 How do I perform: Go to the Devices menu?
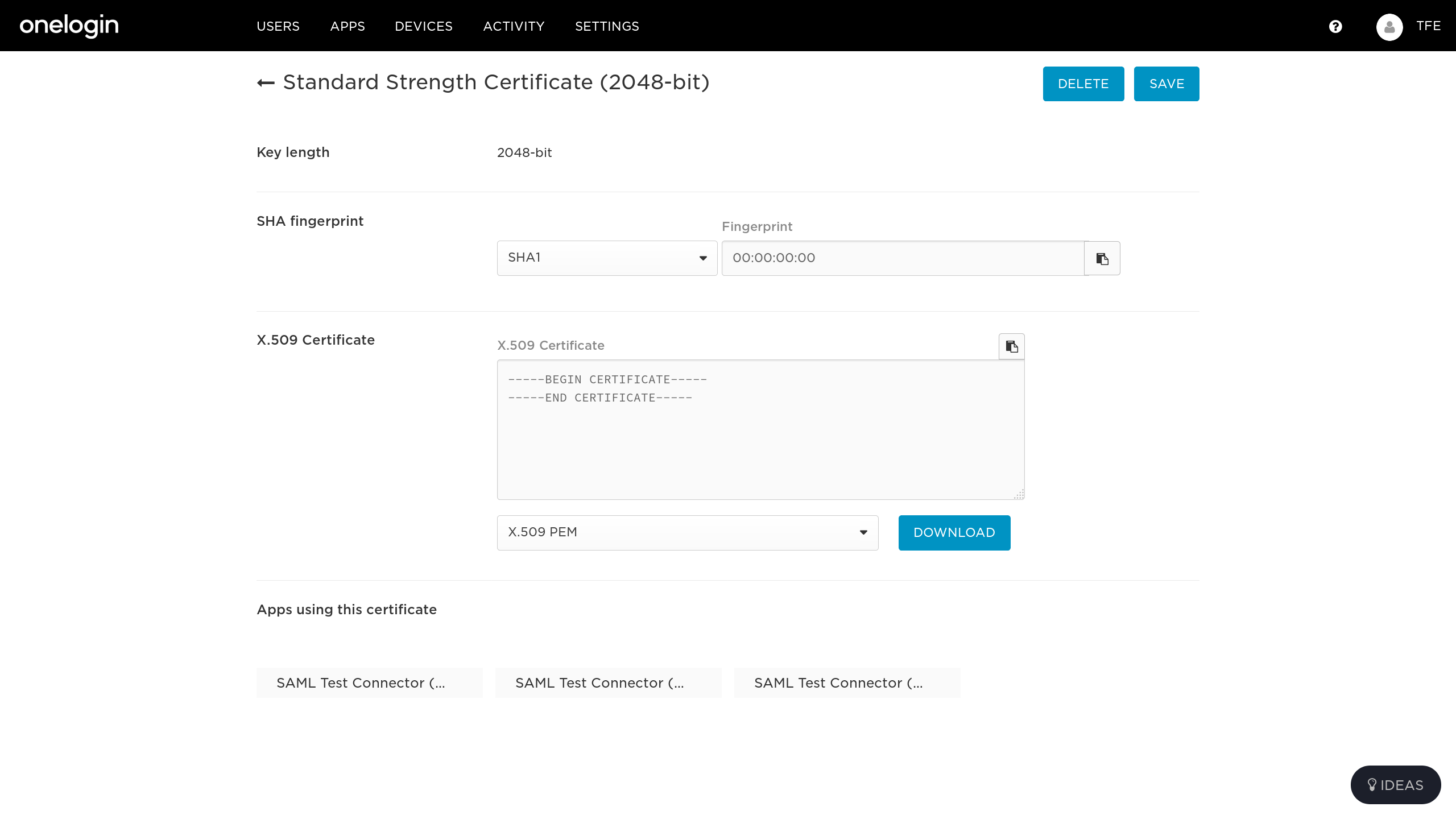click(424, 26)
